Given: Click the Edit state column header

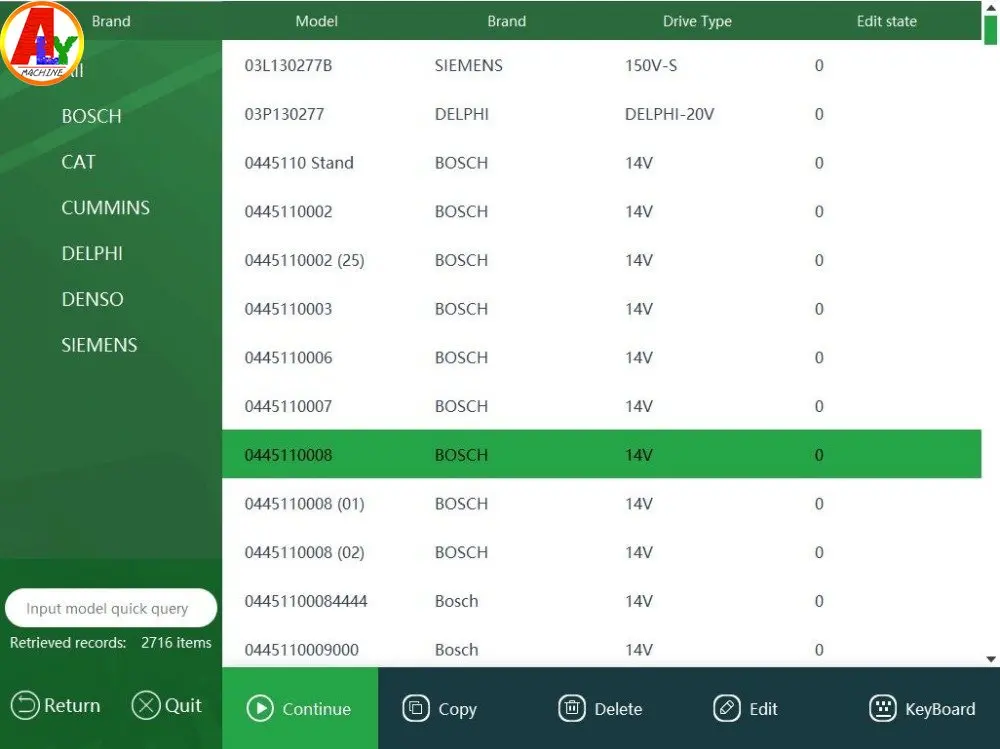Looking at the screenshot, I should point(886,21).
